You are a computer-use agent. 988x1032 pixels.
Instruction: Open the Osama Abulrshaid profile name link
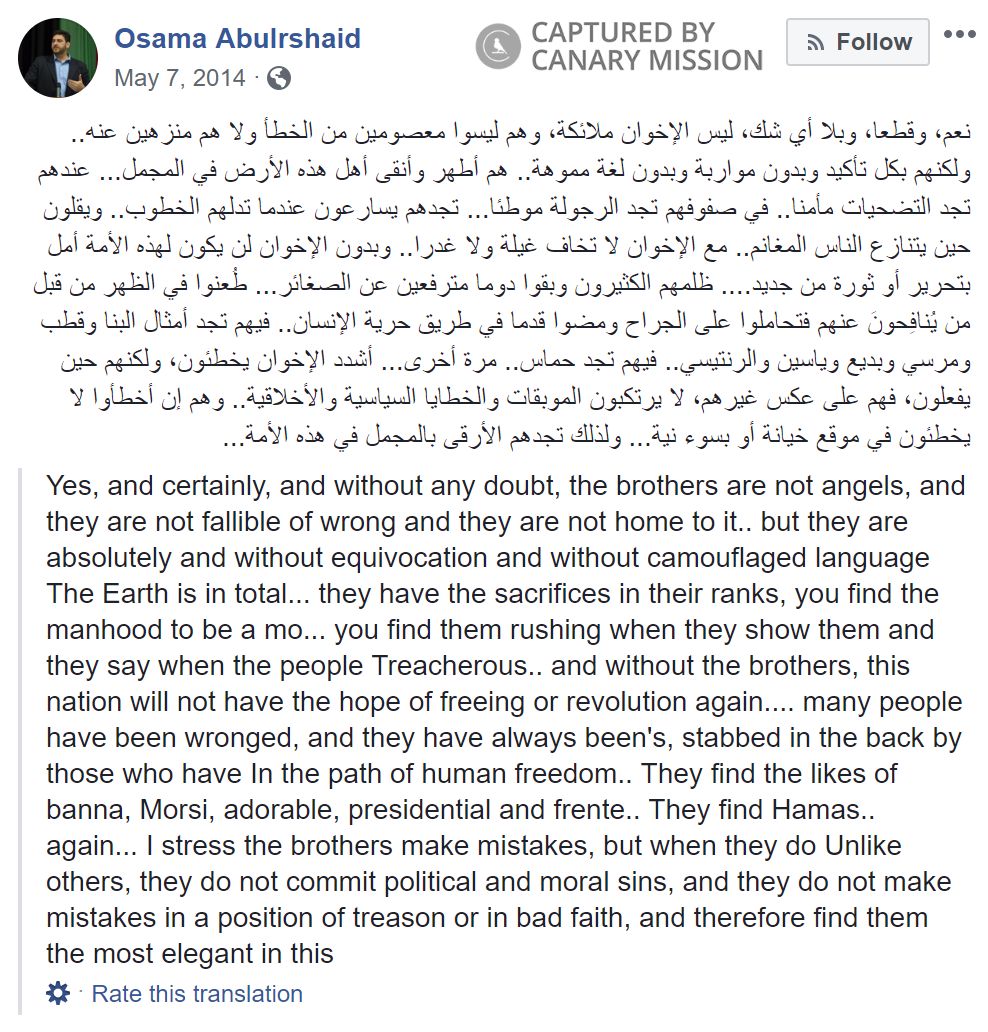tap(237, 40)
